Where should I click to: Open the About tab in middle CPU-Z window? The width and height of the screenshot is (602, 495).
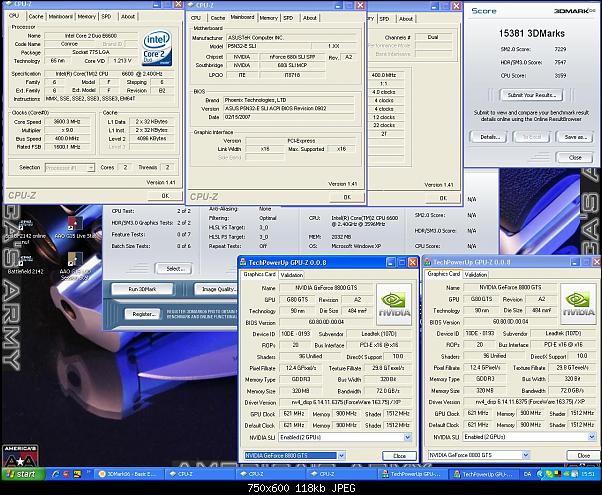(309, 18)
